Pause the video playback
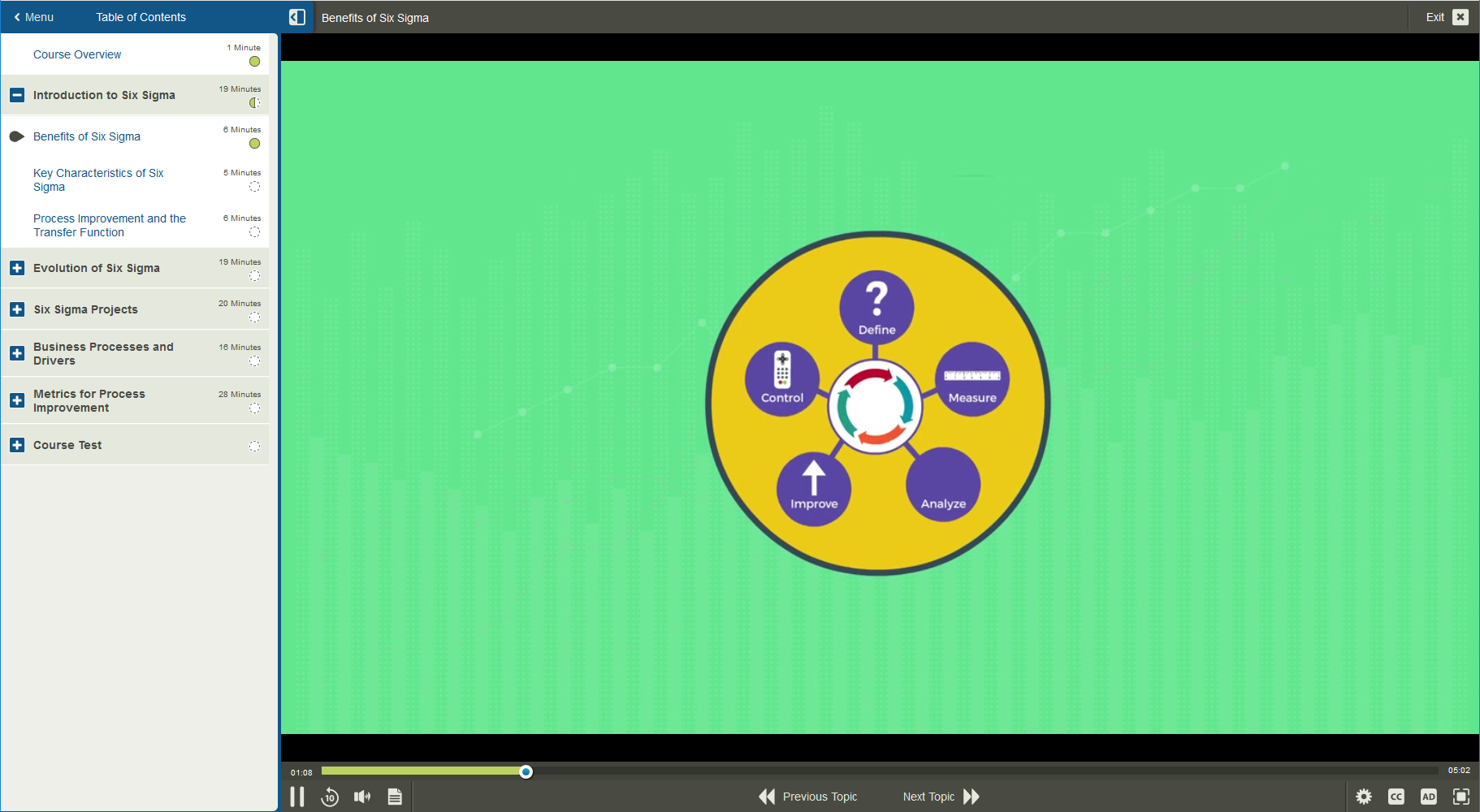This screenshot has height=812, width=1480. tap(297, 797)
